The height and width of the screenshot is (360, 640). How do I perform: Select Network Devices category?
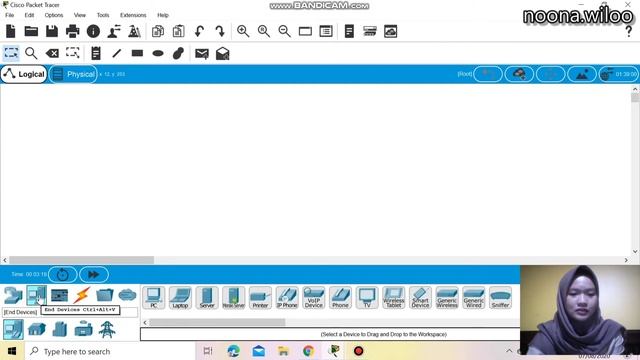point(13,295)
